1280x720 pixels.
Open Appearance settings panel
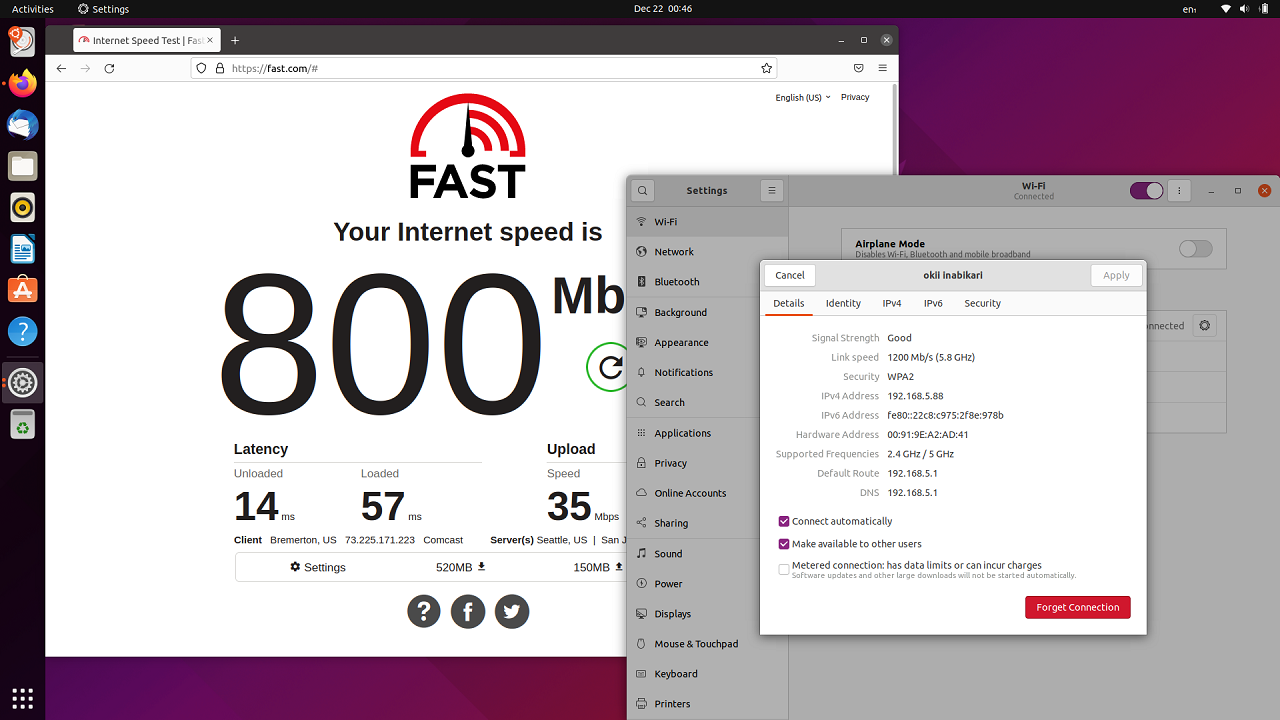click(708, 342)
